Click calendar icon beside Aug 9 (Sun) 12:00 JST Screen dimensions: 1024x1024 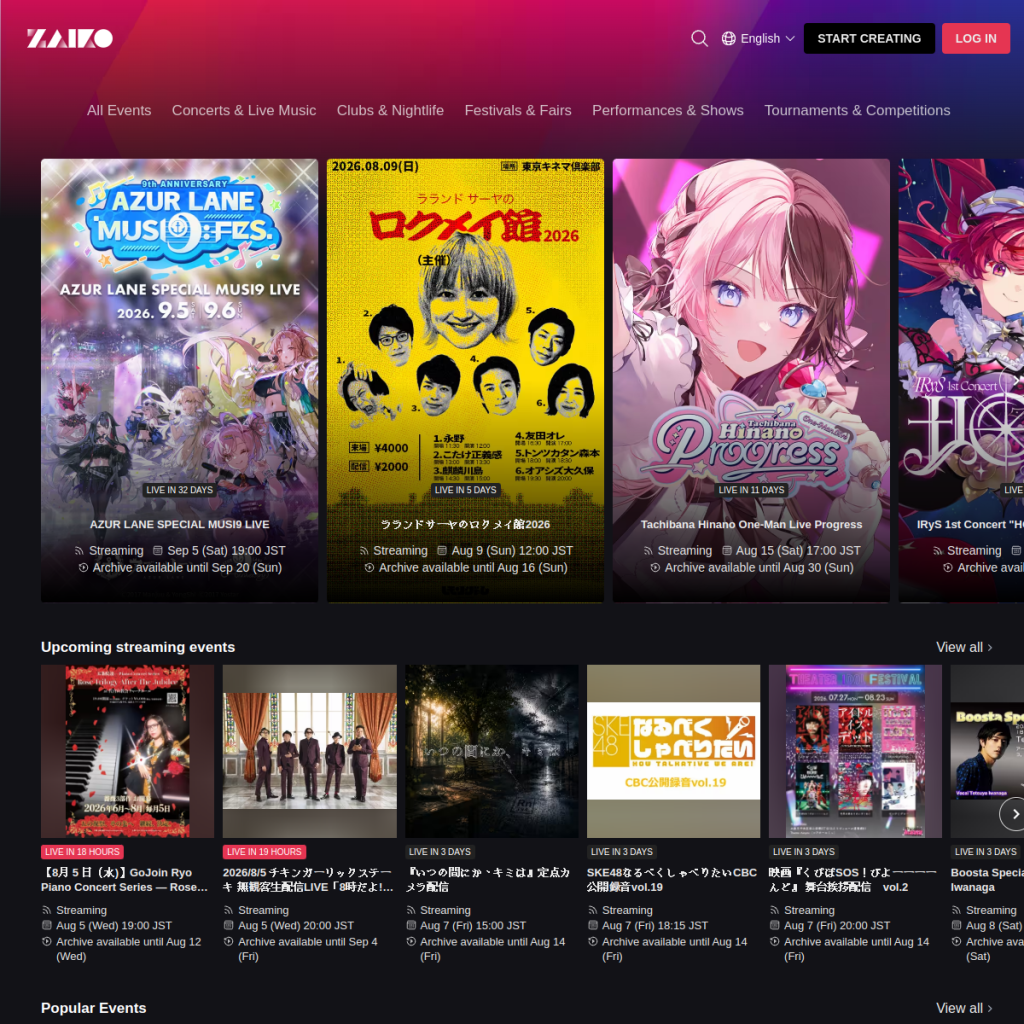pos(442,551)
